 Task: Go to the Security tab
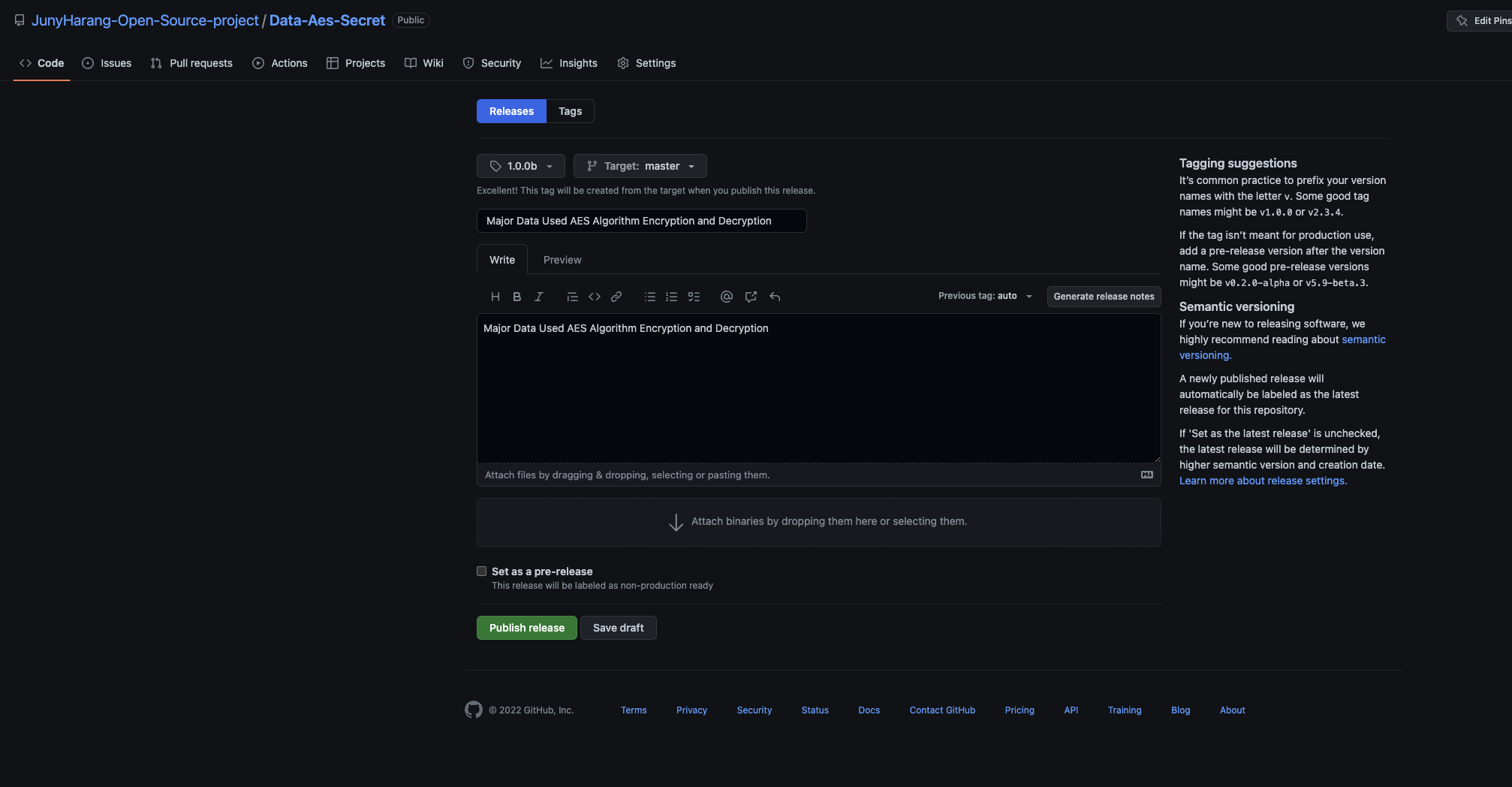tap(492, 63)
